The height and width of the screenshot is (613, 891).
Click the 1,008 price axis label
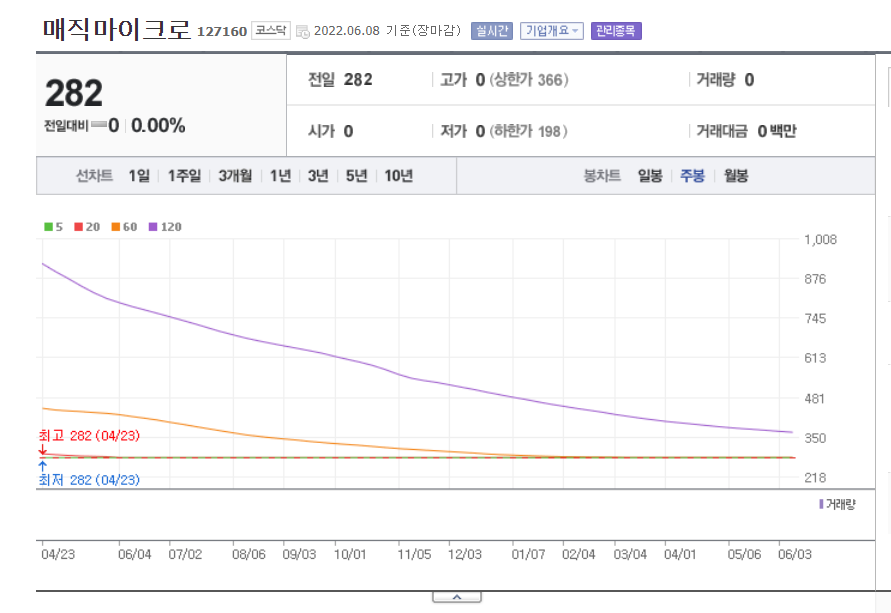point(821,239)
